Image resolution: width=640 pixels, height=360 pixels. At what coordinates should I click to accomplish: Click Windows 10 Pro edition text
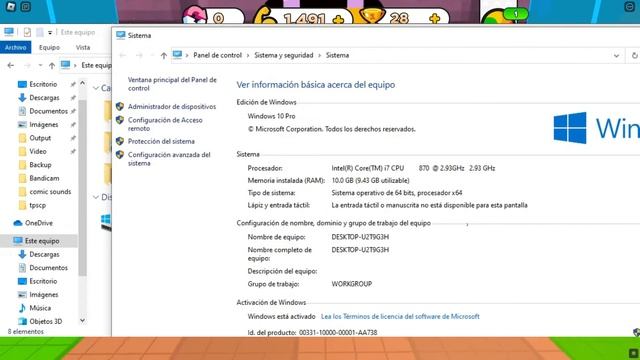click(x=271, y=116)
